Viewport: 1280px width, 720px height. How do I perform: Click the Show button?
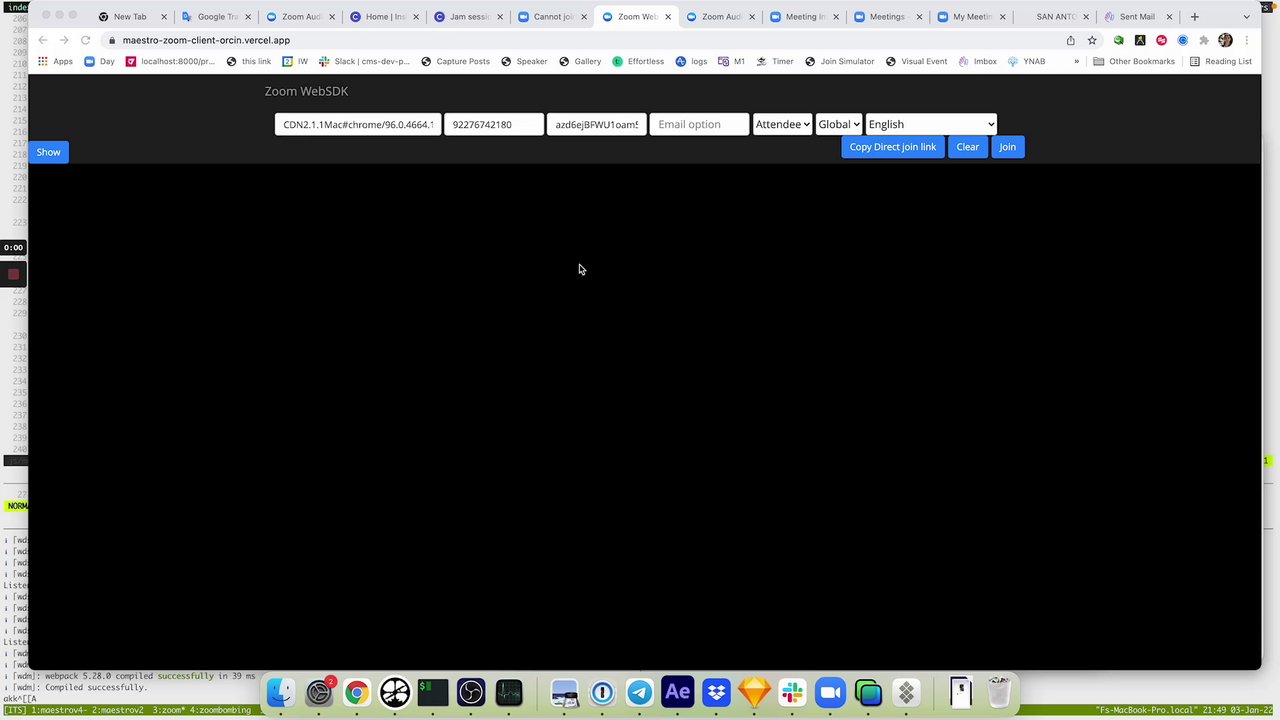click(x=48, y=152)
